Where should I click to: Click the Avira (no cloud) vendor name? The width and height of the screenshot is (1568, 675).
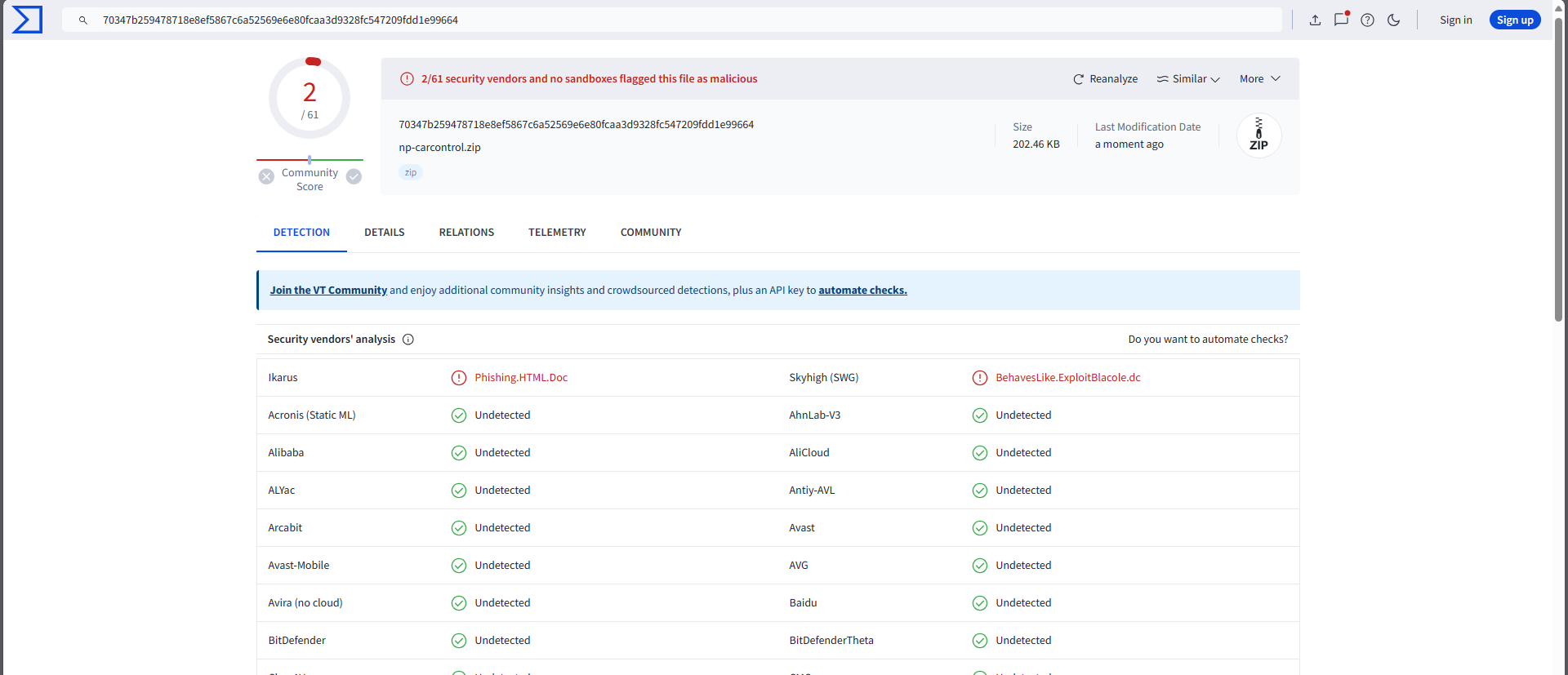click(x=305, y=603)
